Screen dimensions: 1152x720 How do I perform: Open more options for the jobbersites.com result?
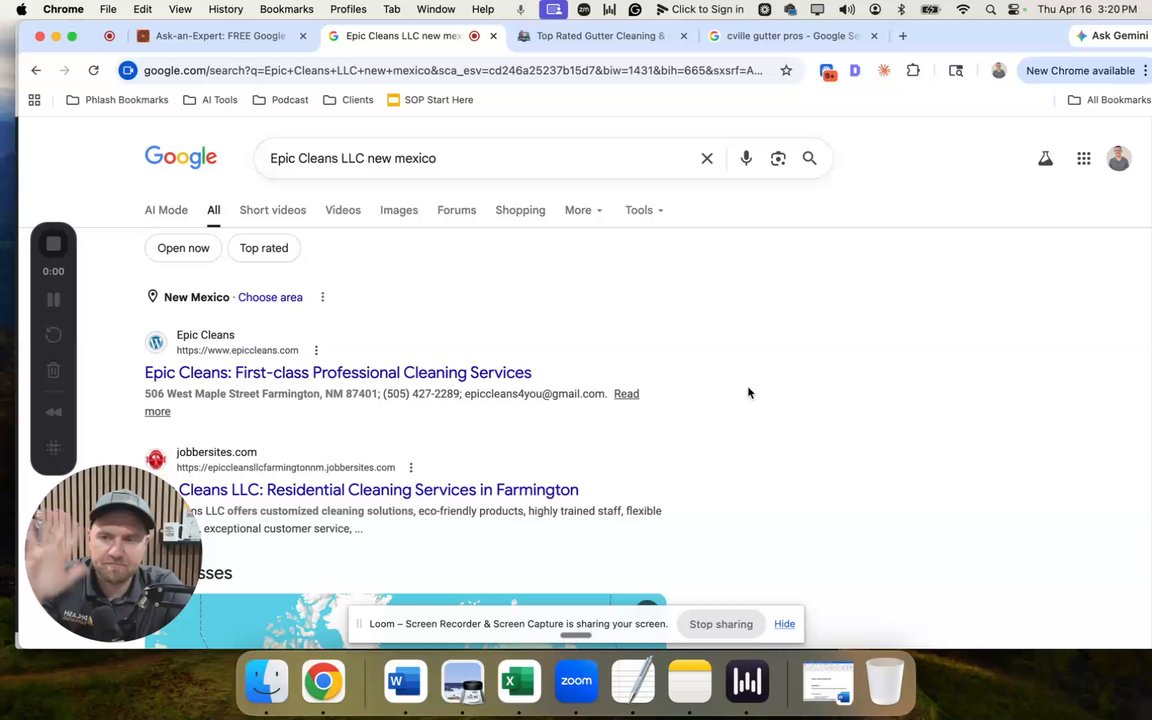click(411, 467)
